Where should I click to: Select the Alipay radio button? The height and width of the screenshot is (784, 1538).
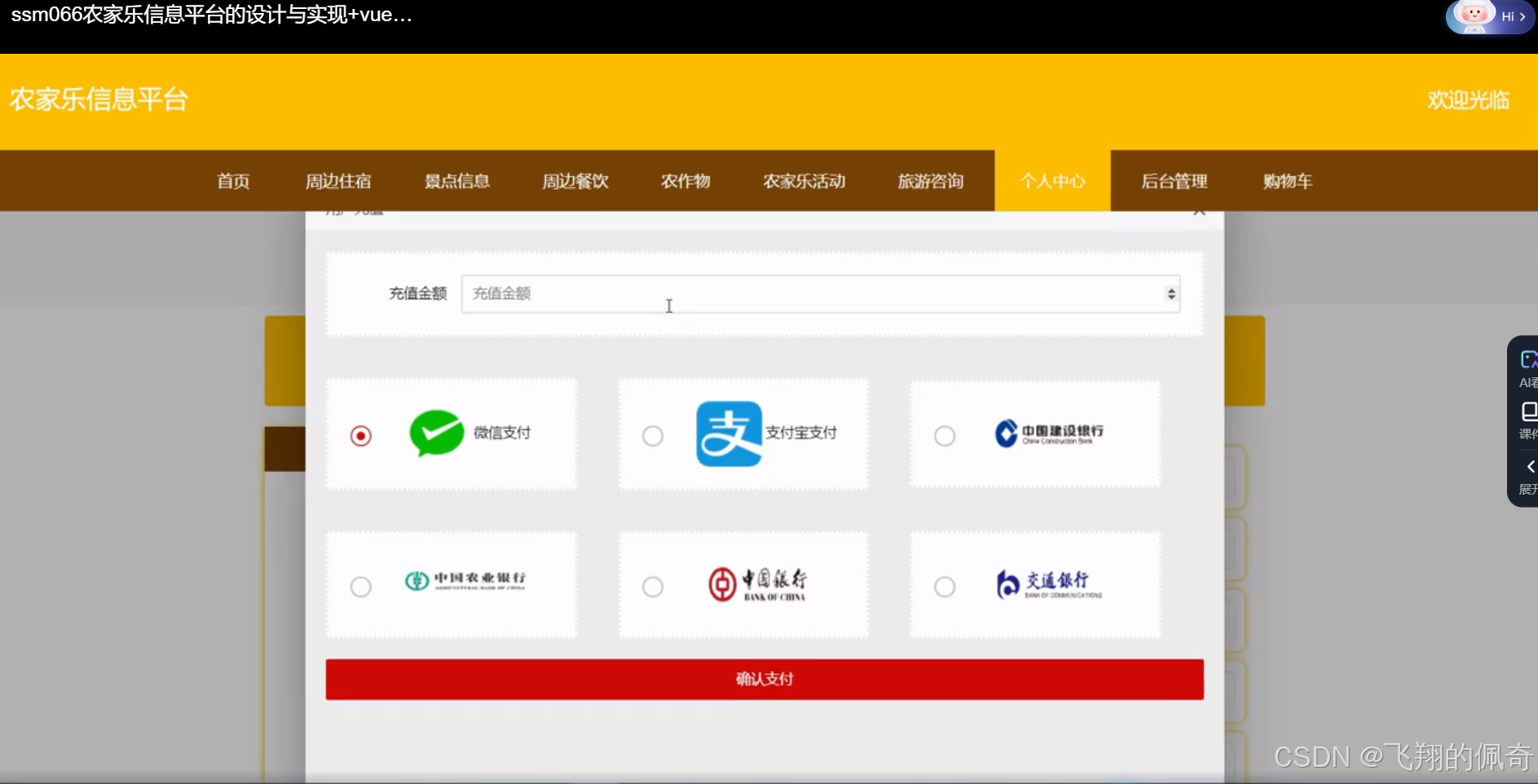pyautogui.click(x=653, y=436)
